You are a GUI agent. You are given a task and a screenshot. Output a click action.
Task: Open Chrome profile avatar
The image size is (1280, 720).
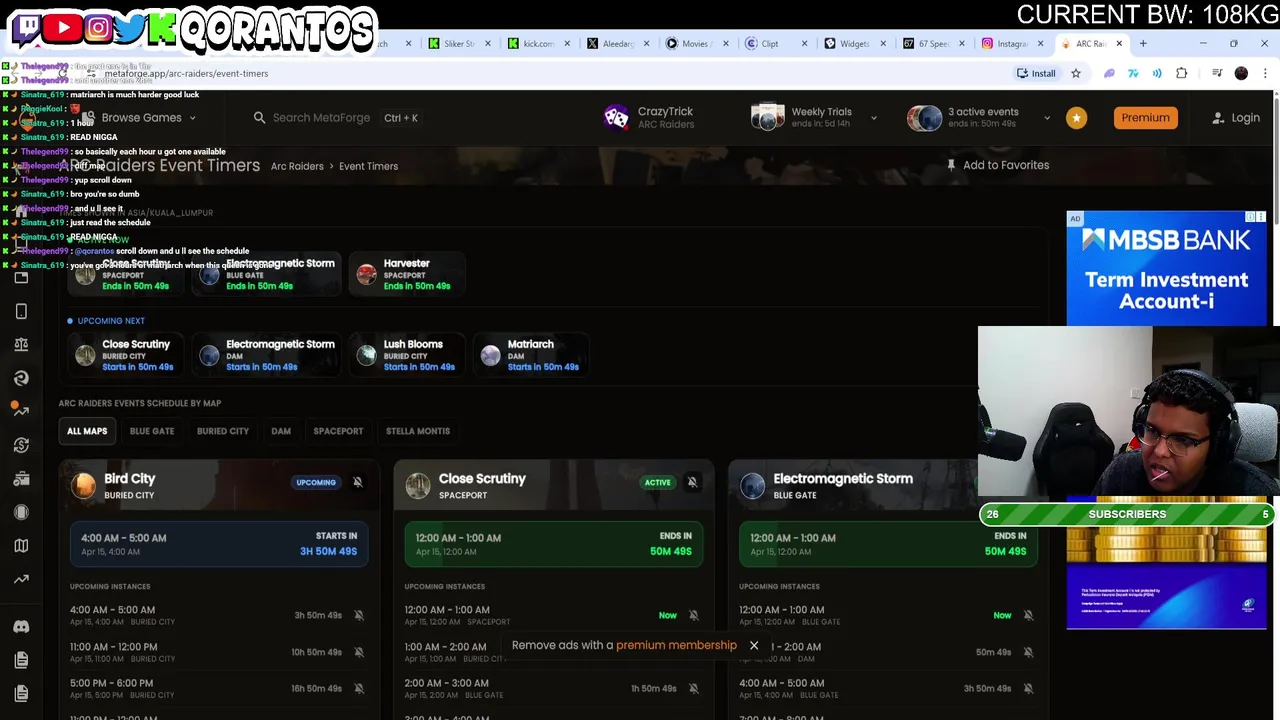[x=1241, y=73]
